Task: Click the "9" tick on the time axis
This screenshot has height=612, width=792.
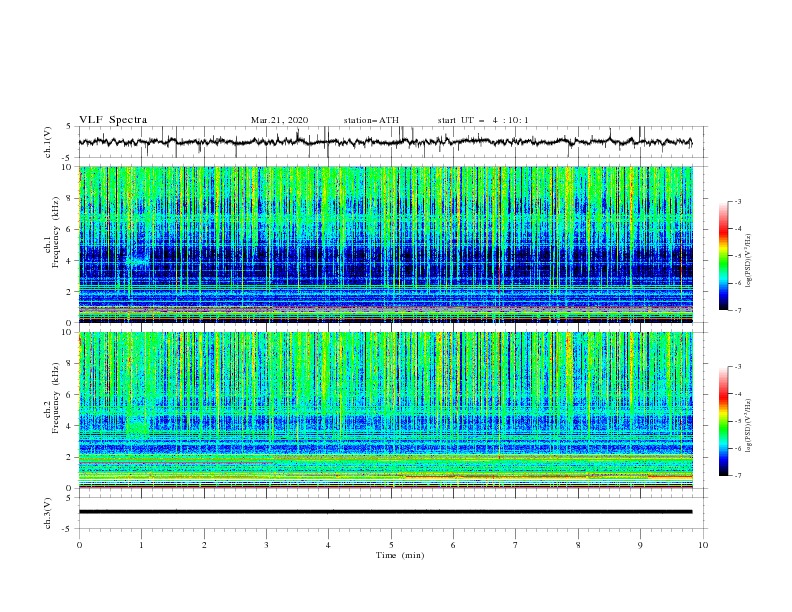Action: (640, 545)
